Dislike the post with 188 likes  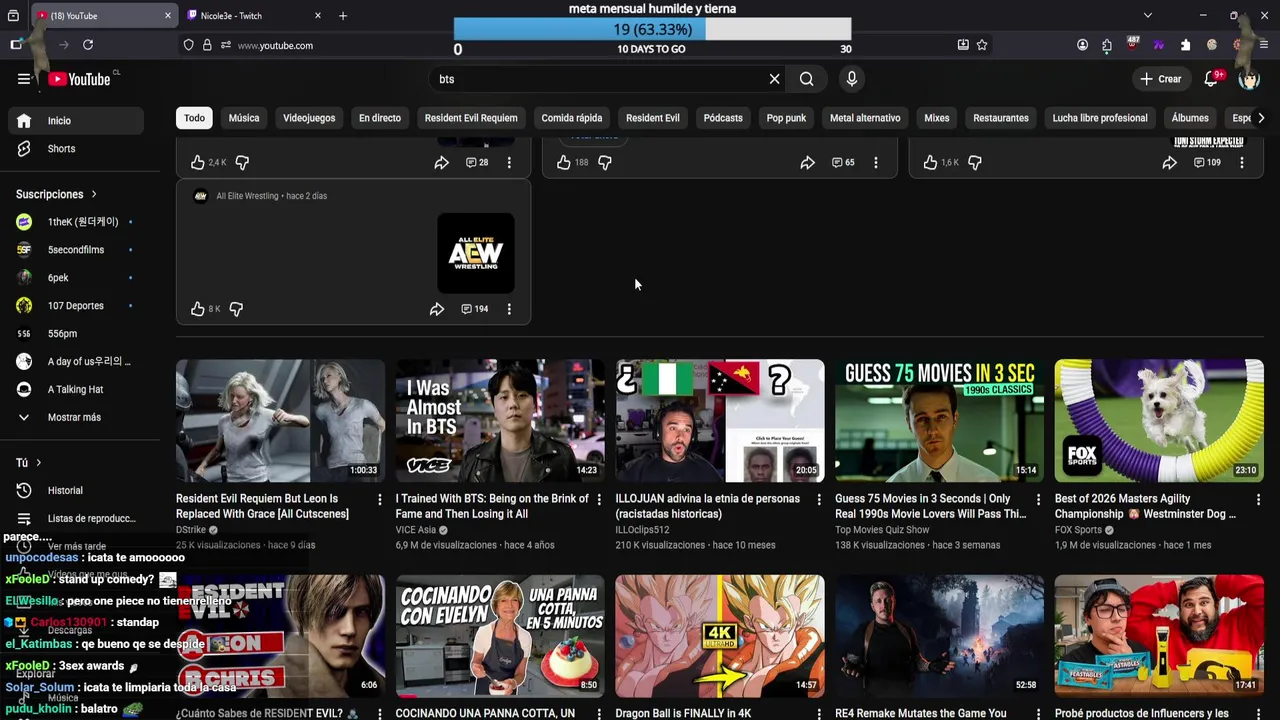point(605,162)
